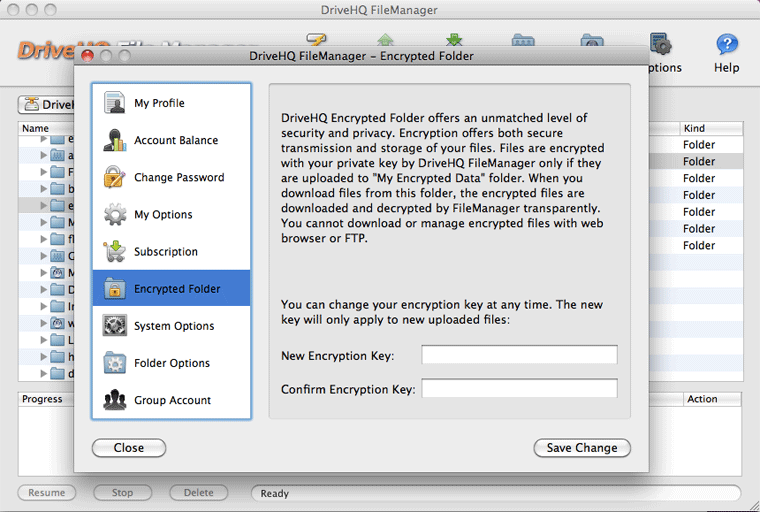Viewport: 760px width, 512px height.
Task: Click the Action column header
Action: pos(712,399)
